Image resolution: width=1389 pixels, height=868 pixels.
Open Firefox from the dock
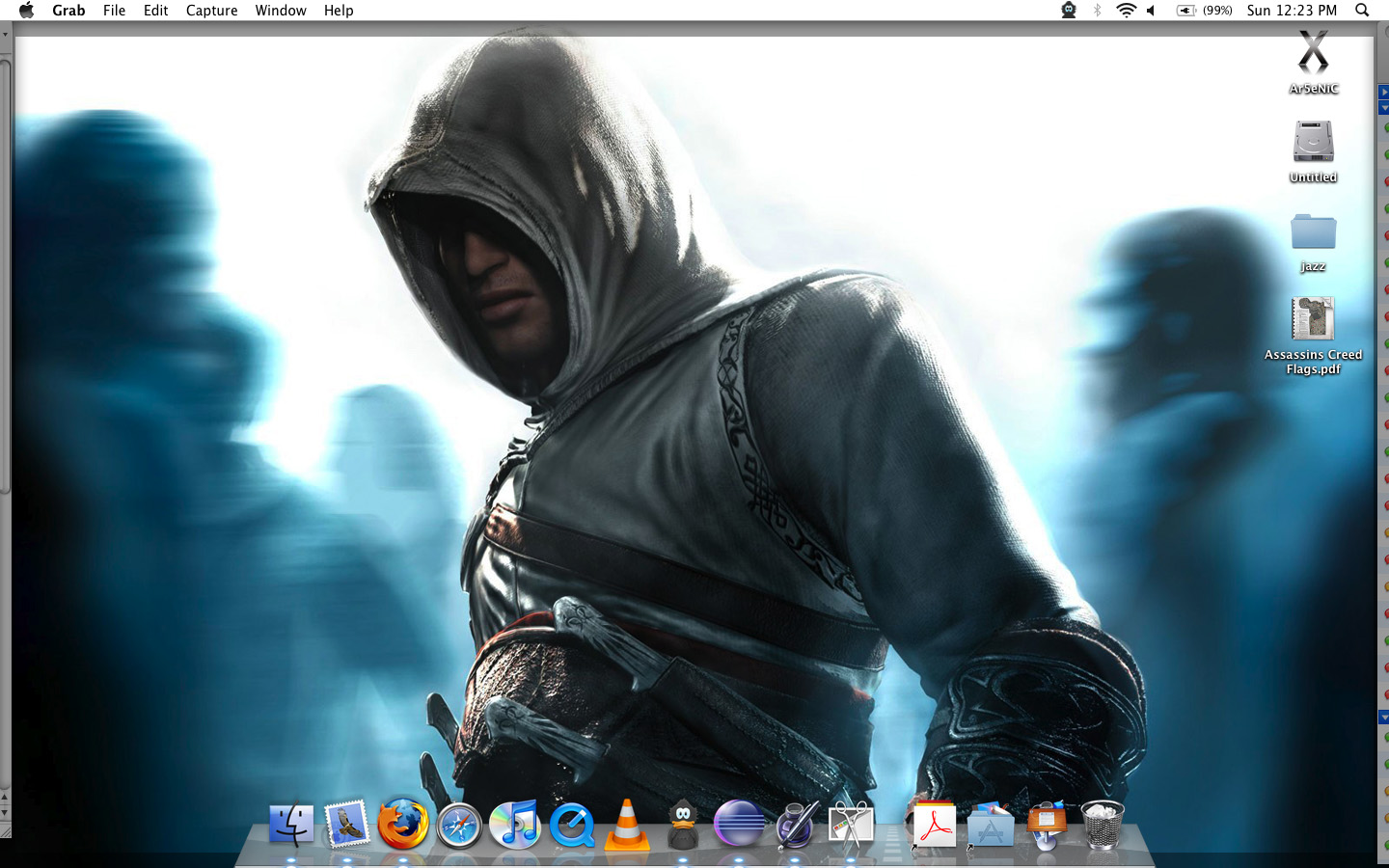pos(402,825)
